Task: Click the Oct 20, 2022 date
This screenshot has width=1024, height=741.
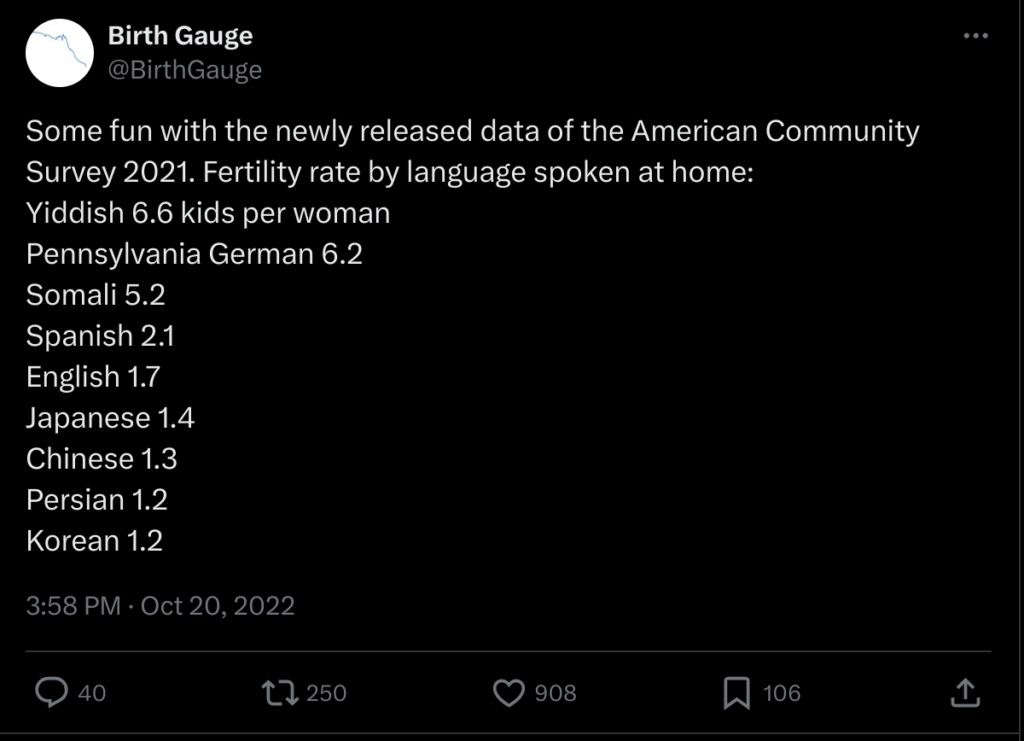Action: coord(217,605)
